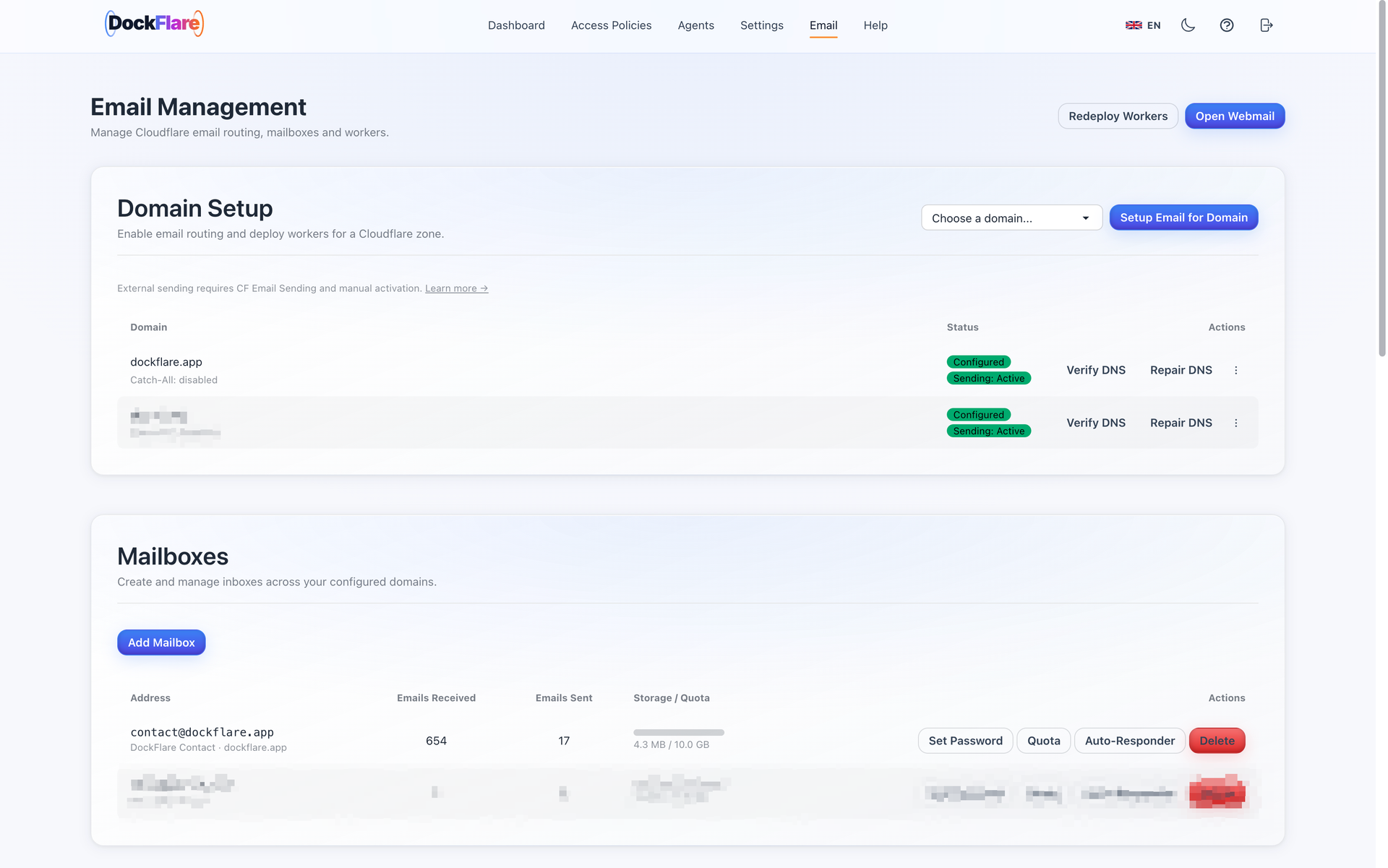This screenshot has width=1388, height=868.
Task: Switch to the Agents tab
Action: [x=695, y=25]
